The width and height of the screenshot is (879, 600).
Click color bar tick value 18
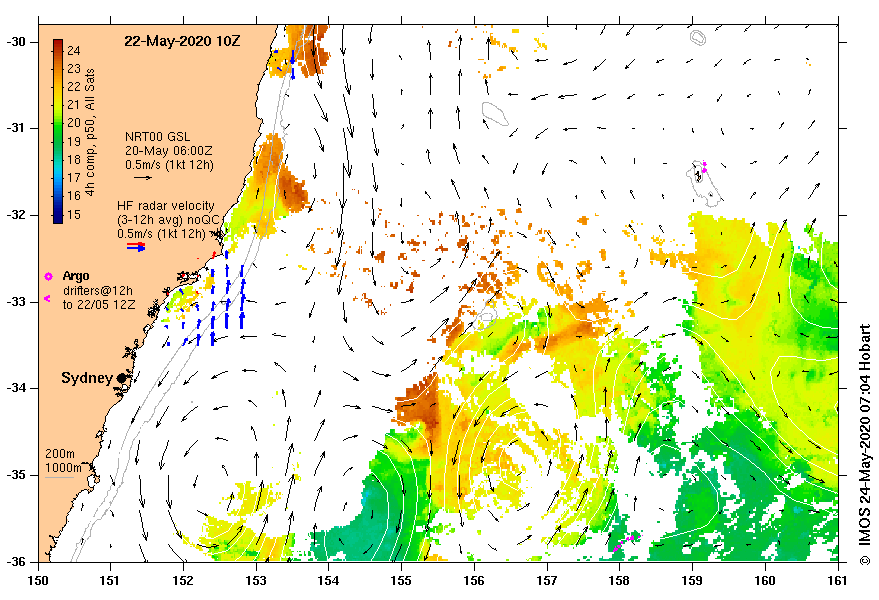(x=74, y=159)
